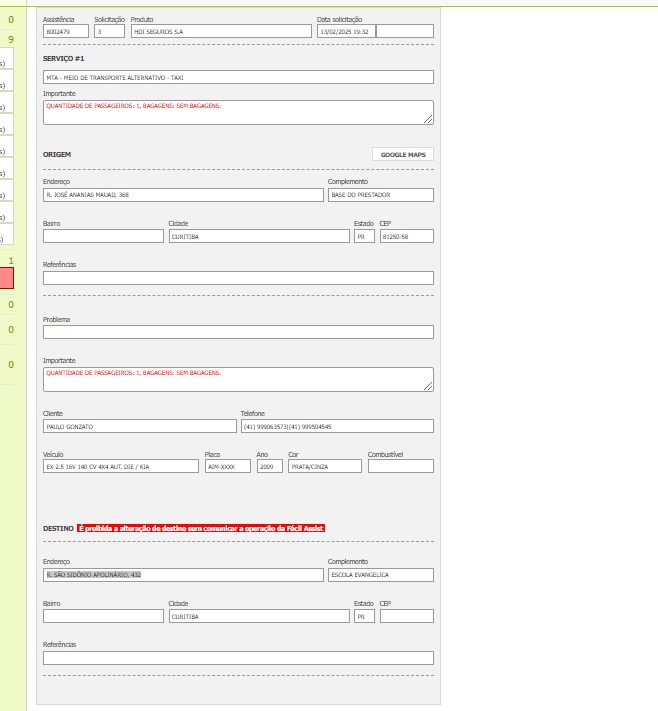The height and width of the screenshot is (711, 658).
Task: Select the Escola Evangelica Complemento field
Action: click(380, 575)
